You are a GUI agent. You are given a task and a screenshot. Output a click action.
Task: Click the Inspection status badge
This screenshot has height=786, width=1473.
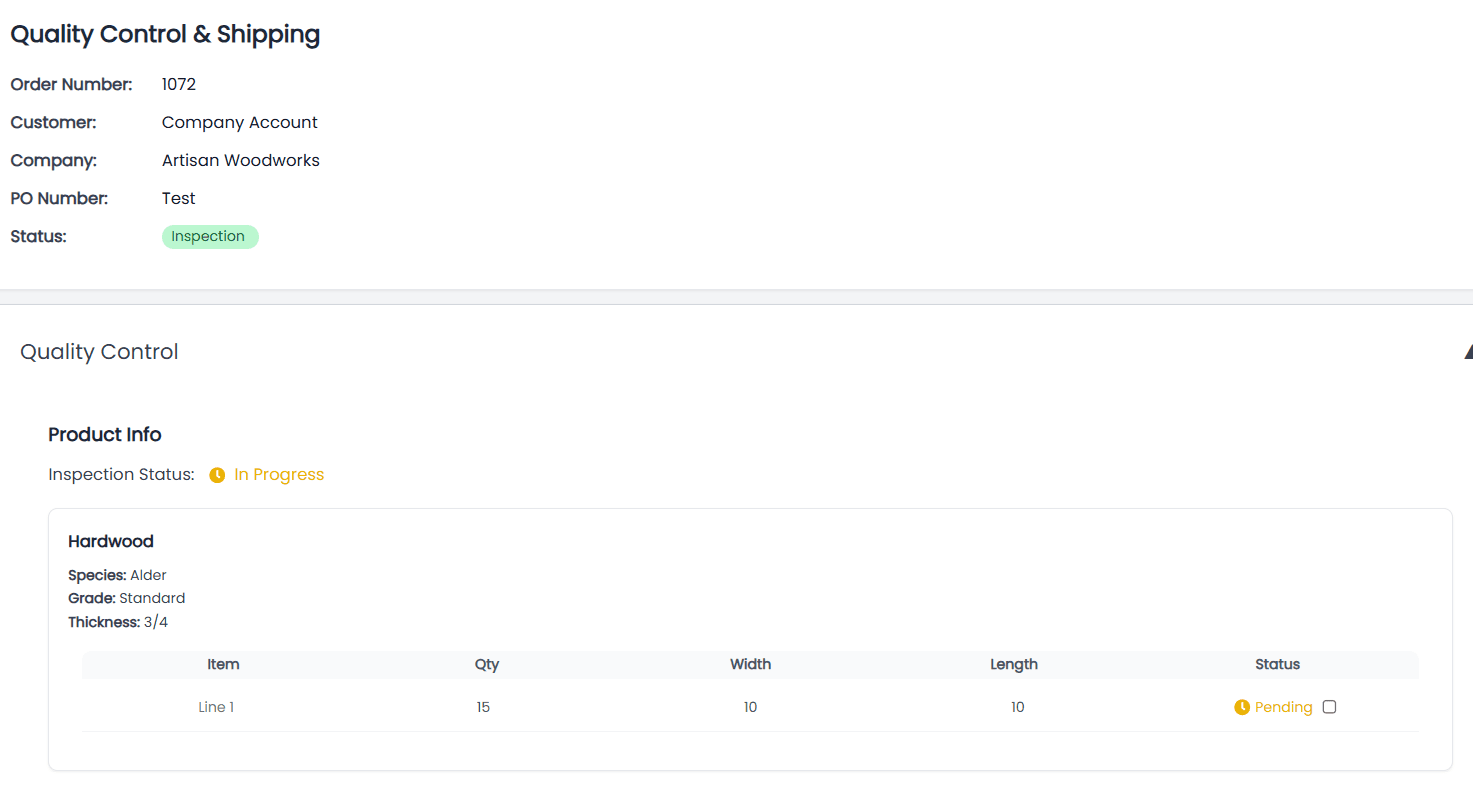(x=210, y=236)
